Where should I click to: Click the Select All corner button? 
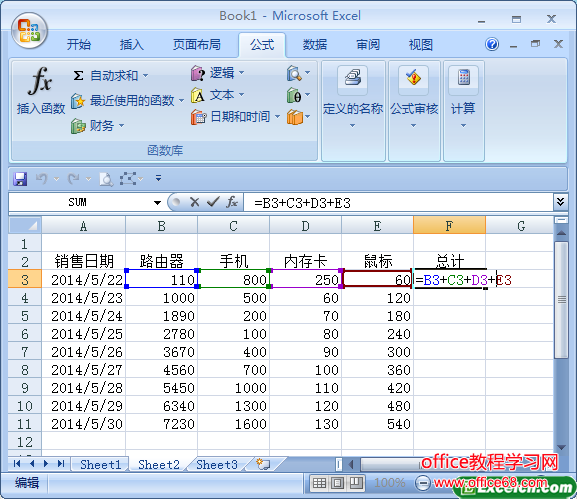click(25, 225)
